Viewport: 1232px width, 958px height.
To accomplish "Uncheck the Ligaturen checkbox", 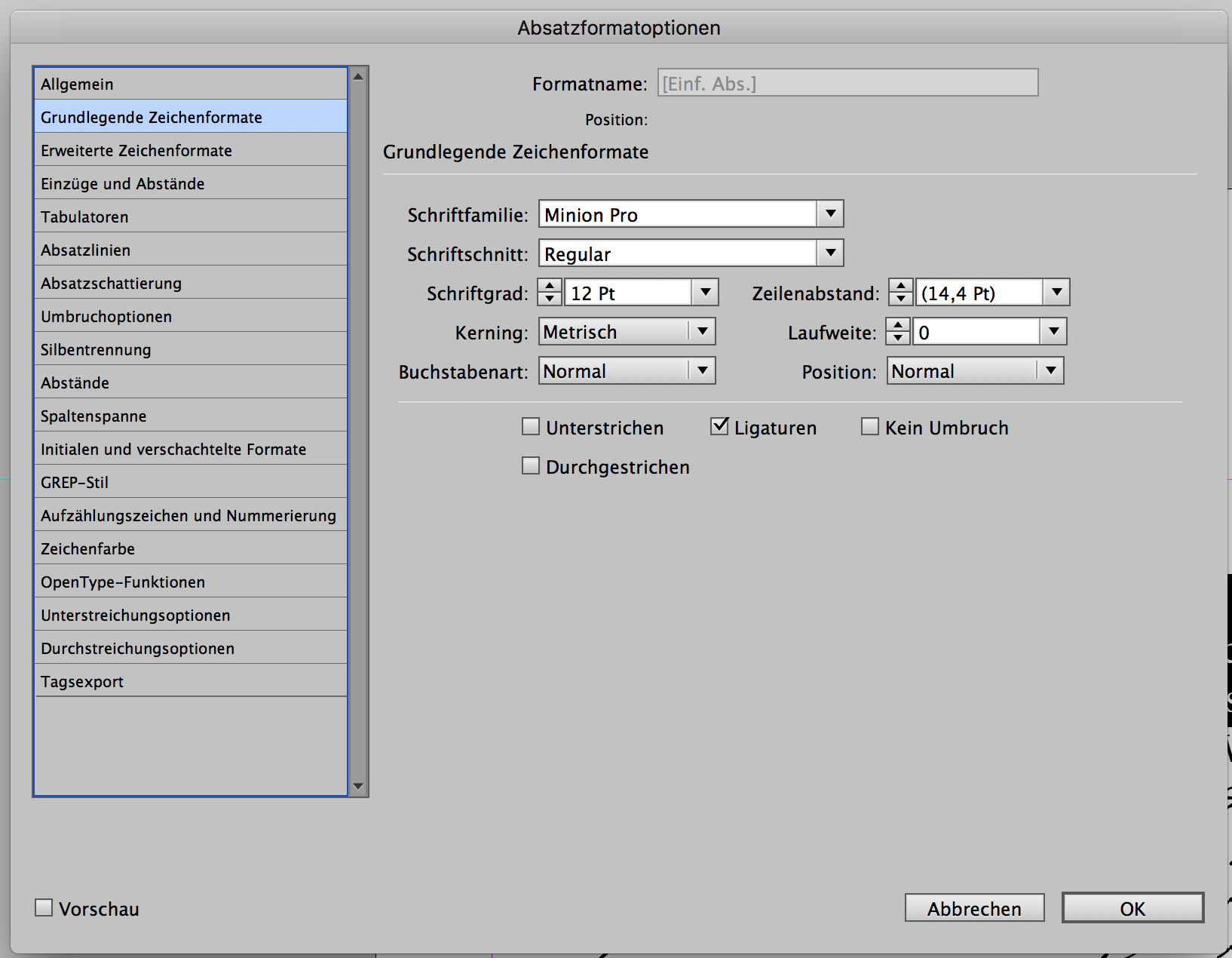I will (x=719, y=427).
